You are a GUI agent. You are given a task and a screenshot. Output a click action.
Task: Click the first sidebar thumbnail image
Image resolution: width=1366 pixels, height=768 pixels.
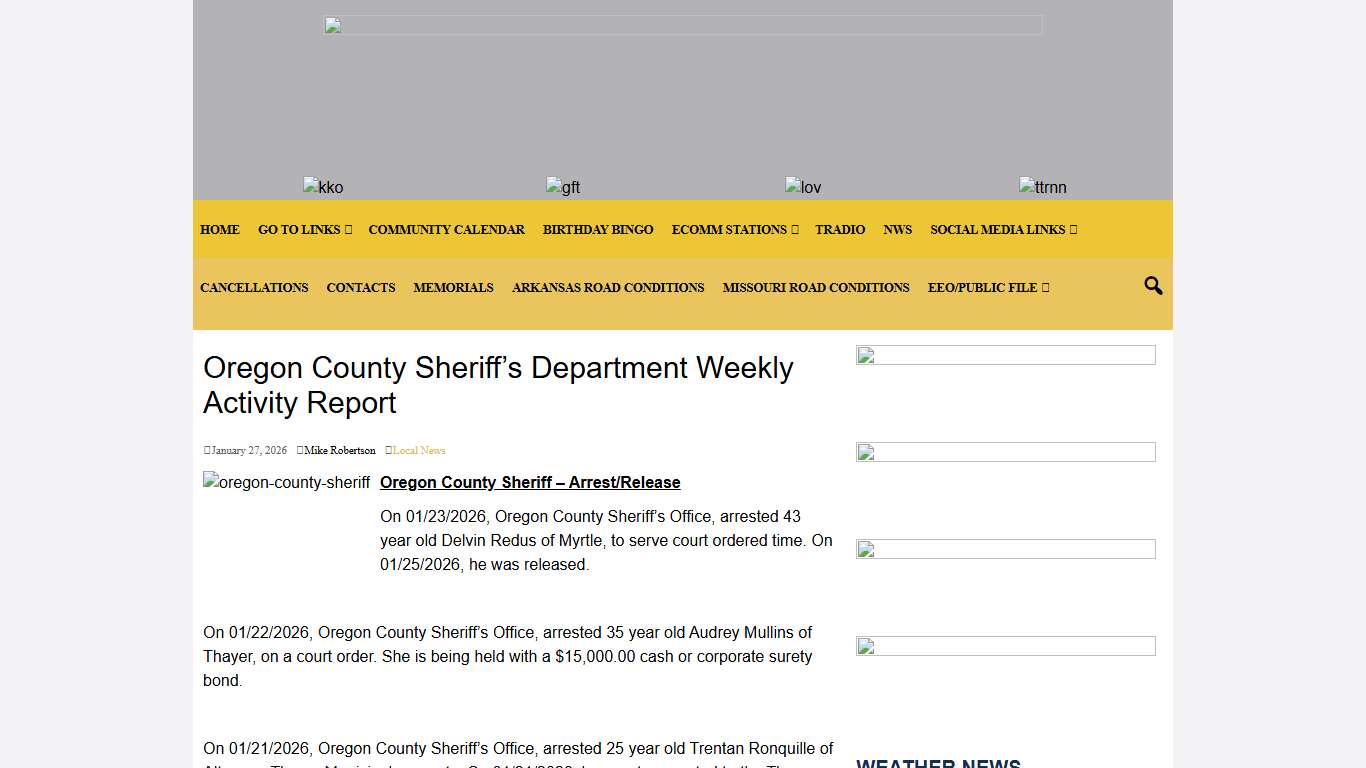(x=1005, y=354)
